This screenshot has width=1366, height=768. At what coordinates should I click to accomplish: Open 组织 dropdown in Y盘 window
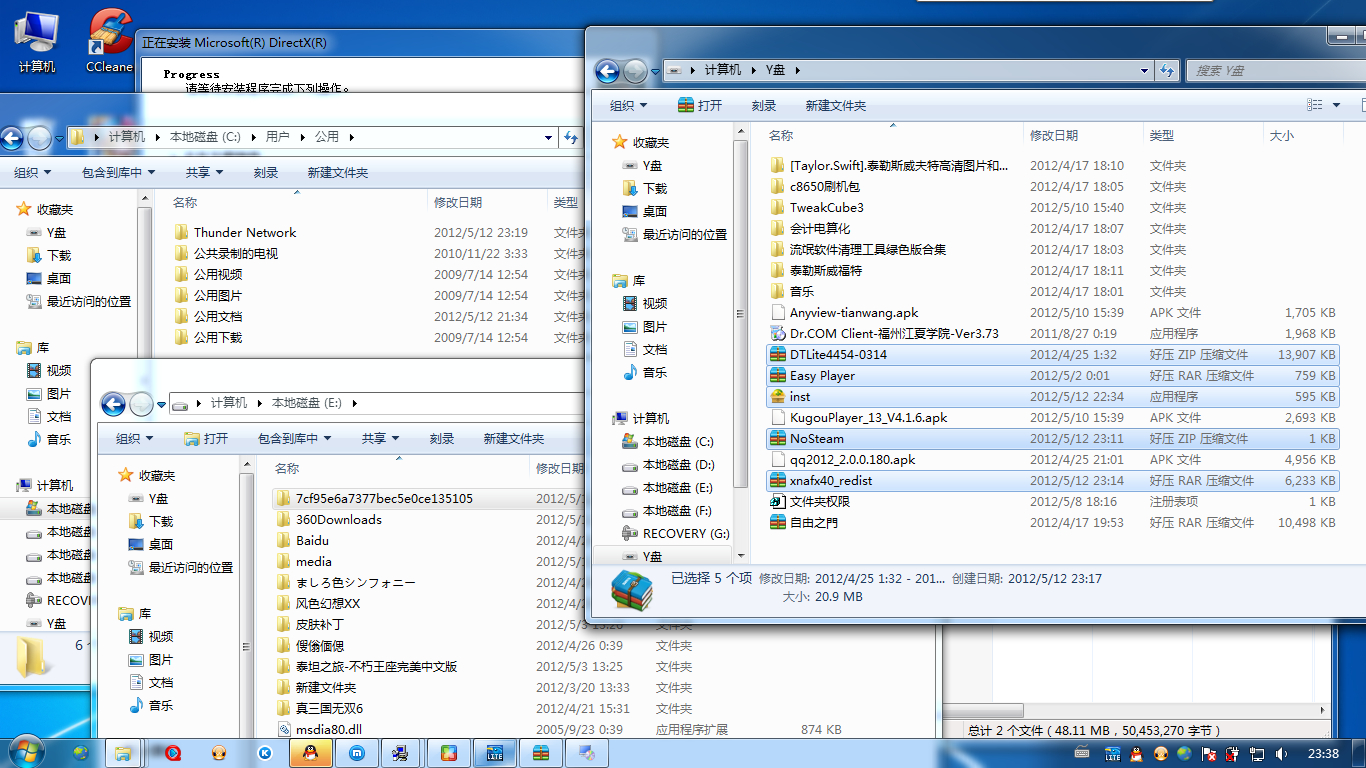(x=629, y=105)
